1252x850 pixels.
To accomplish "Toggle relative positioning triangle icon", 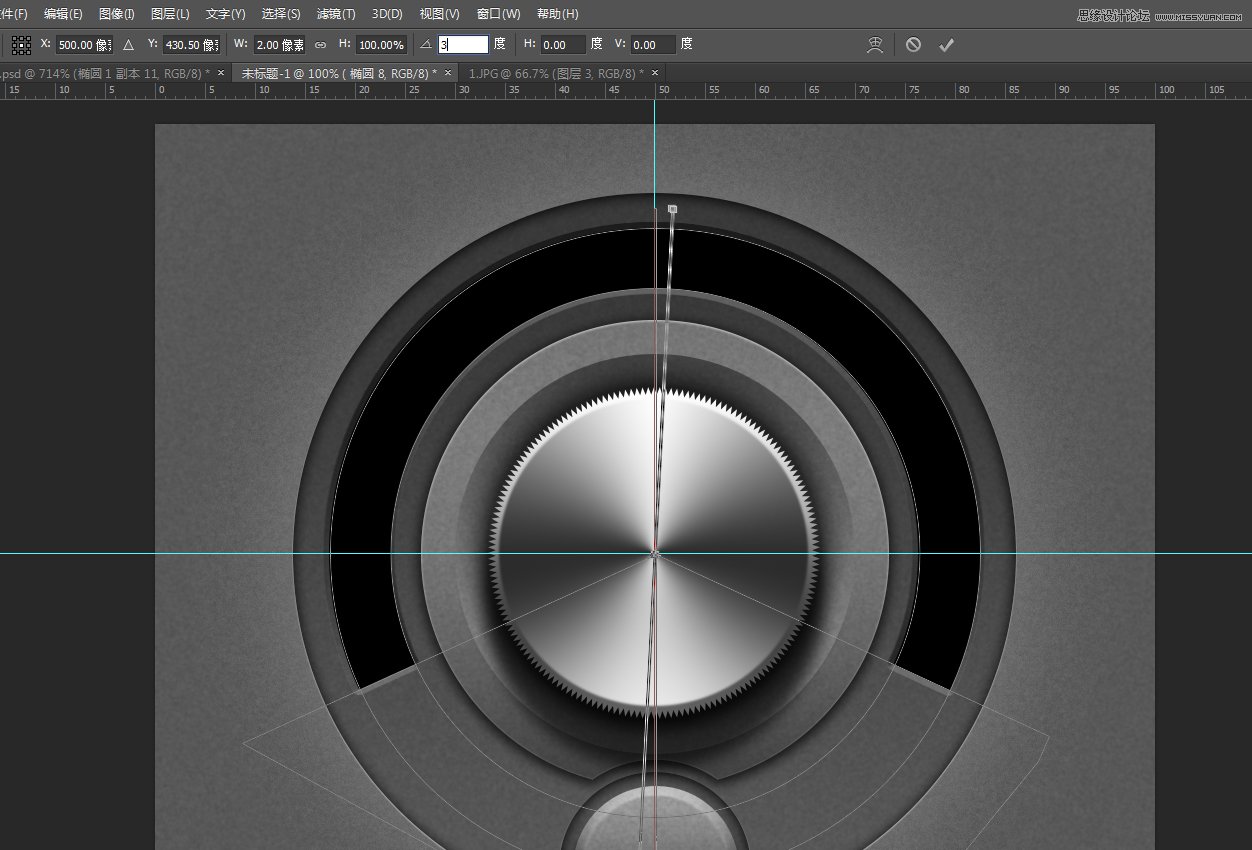I will 128,45.
